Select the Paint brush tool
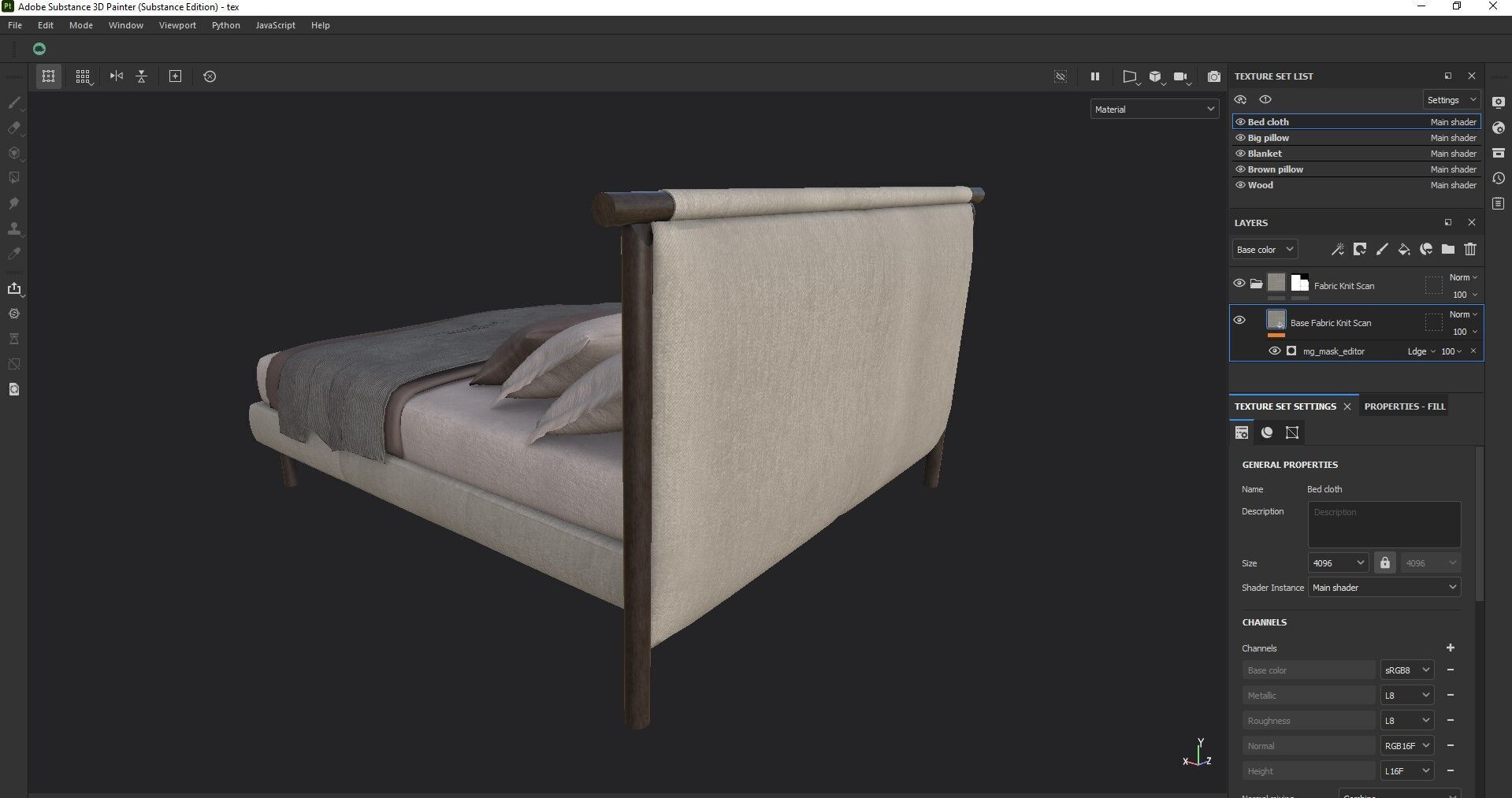 pos(14,102)
